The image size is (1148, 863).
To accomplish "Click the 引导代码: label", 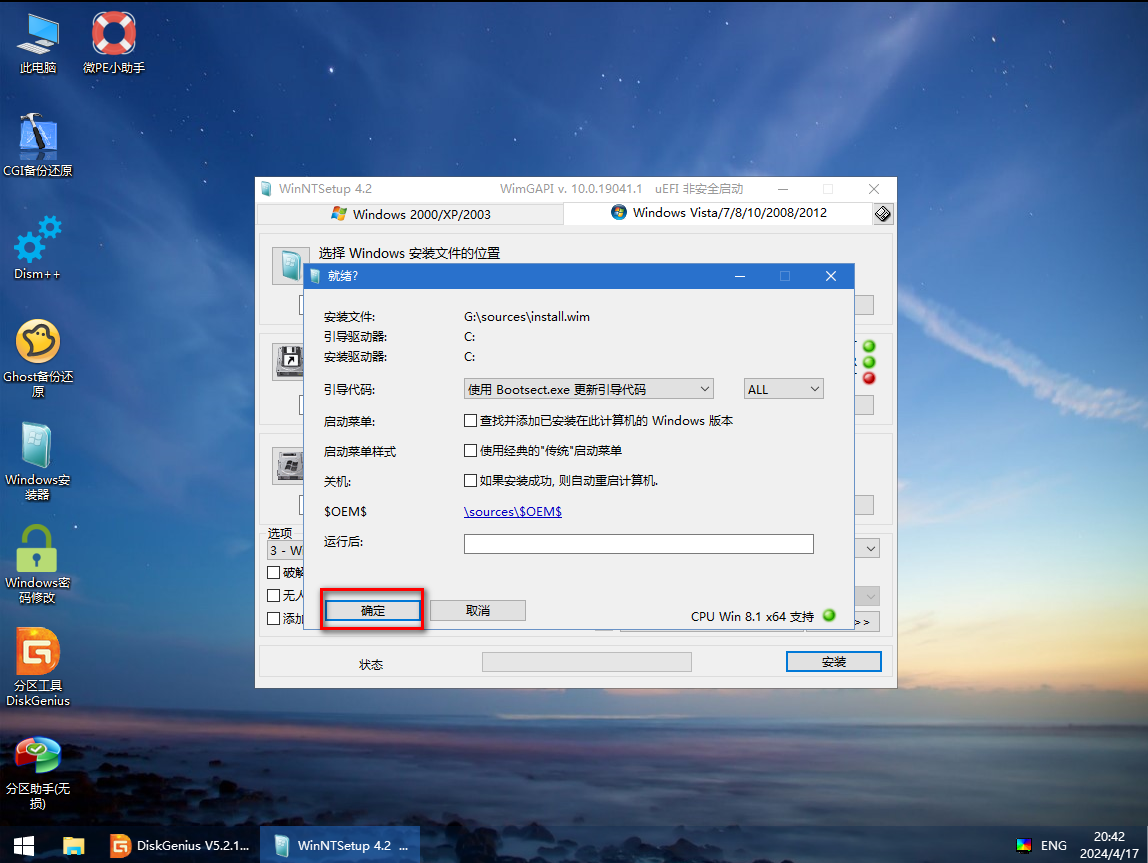I will (349, 390).
